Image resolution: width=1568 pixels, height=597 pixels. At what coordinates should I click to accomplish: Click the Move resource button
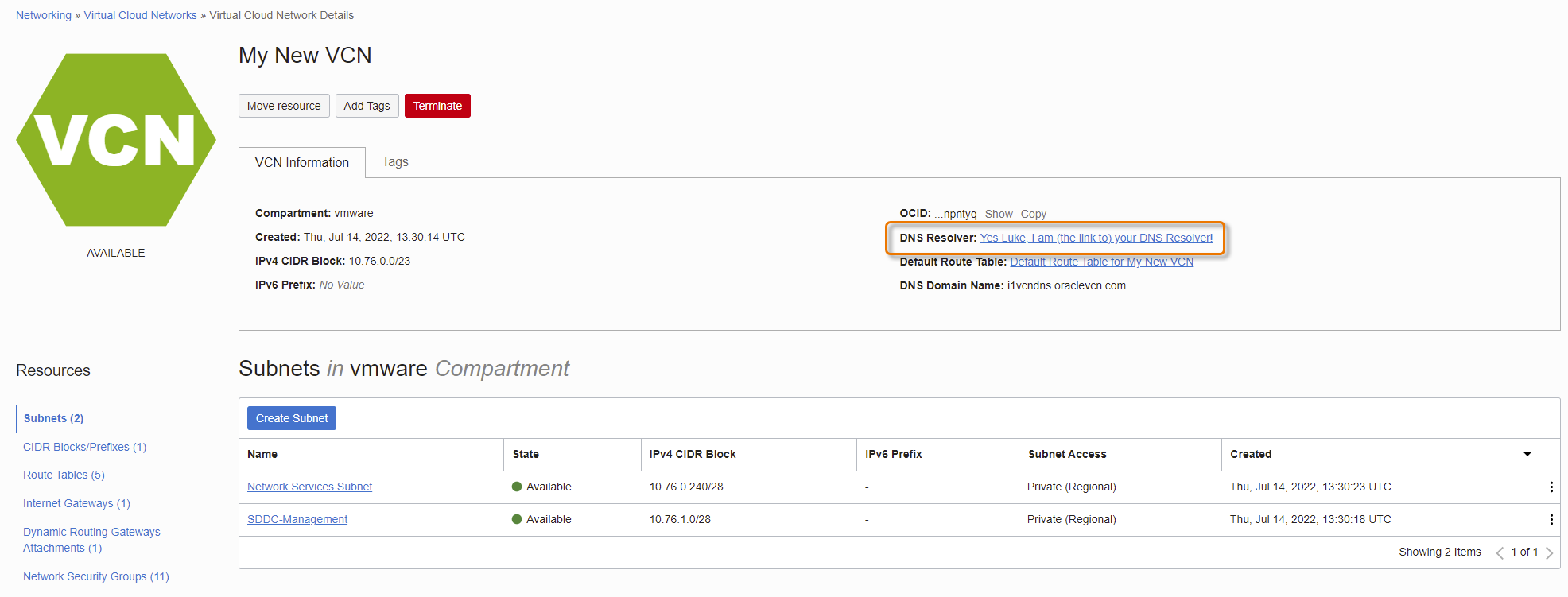click(x=284, y=106)
